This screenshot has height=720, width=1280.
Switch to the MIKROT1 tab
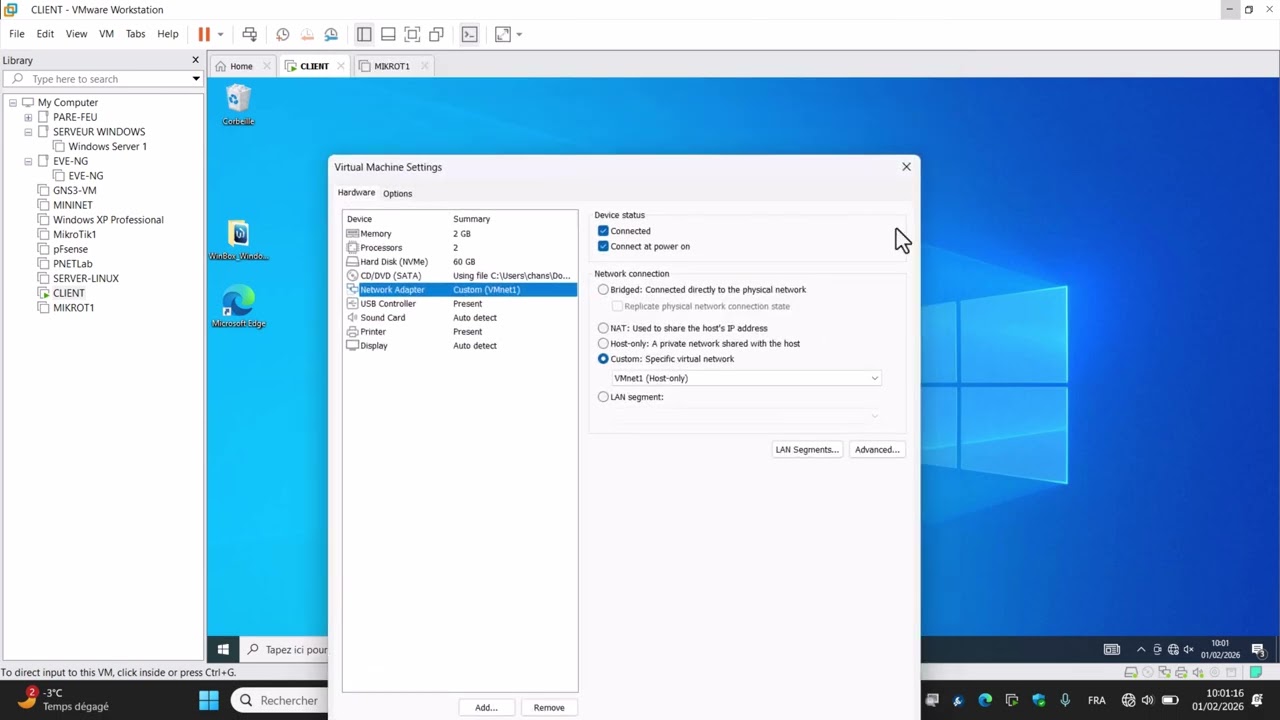tap(392, 66)
